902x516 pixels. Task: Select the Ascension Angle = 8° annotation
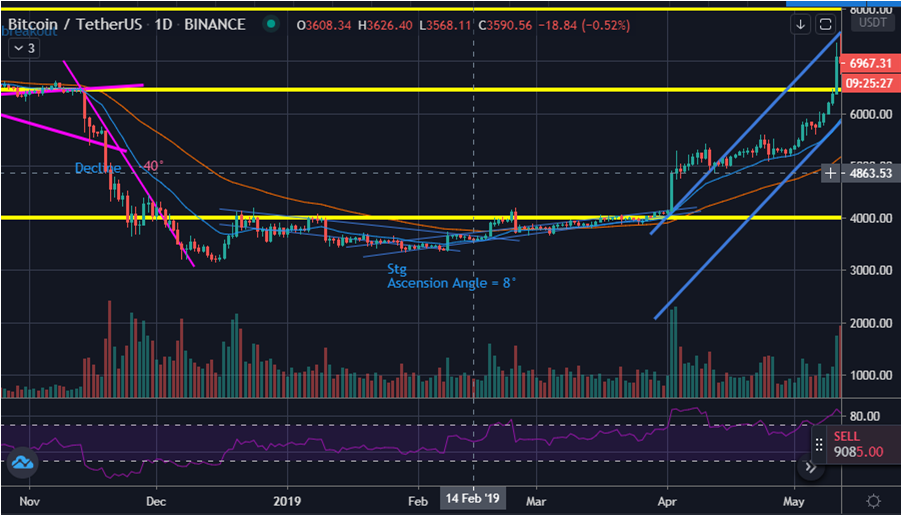point(451,283)
